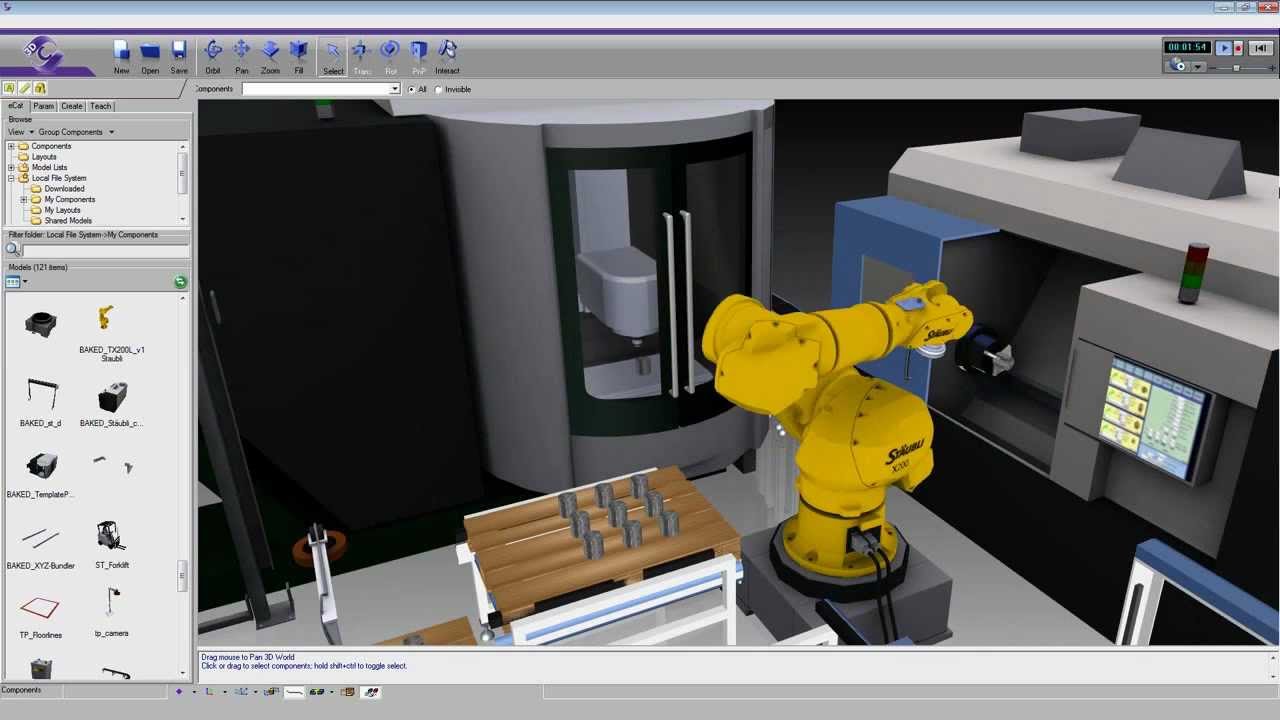1280x720 pixels.
Task: Click the axis coordinate icon in bottom toolbar
Action: tap(209, 691)
